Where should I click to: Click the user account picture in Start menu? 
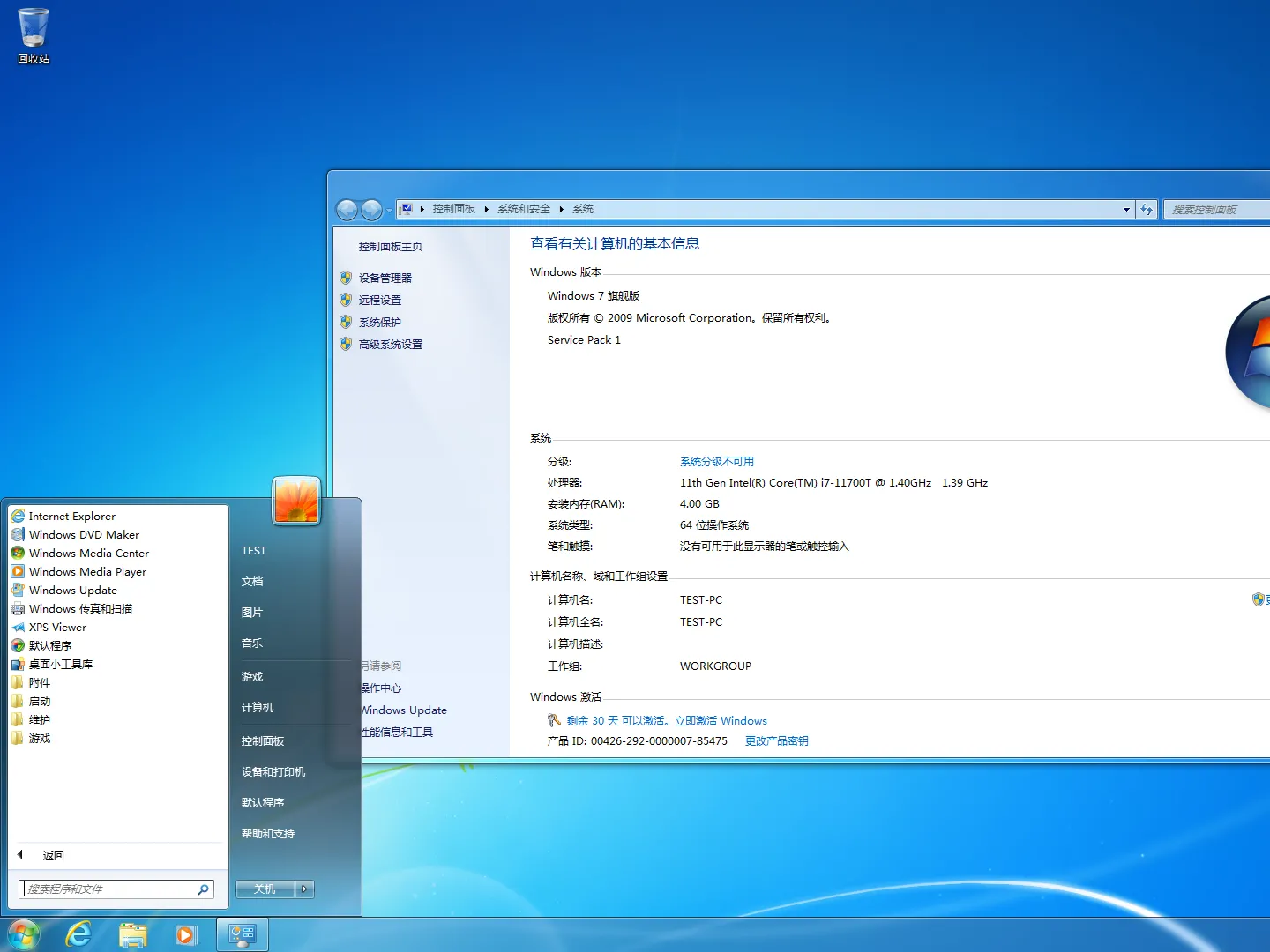(296, 500)
